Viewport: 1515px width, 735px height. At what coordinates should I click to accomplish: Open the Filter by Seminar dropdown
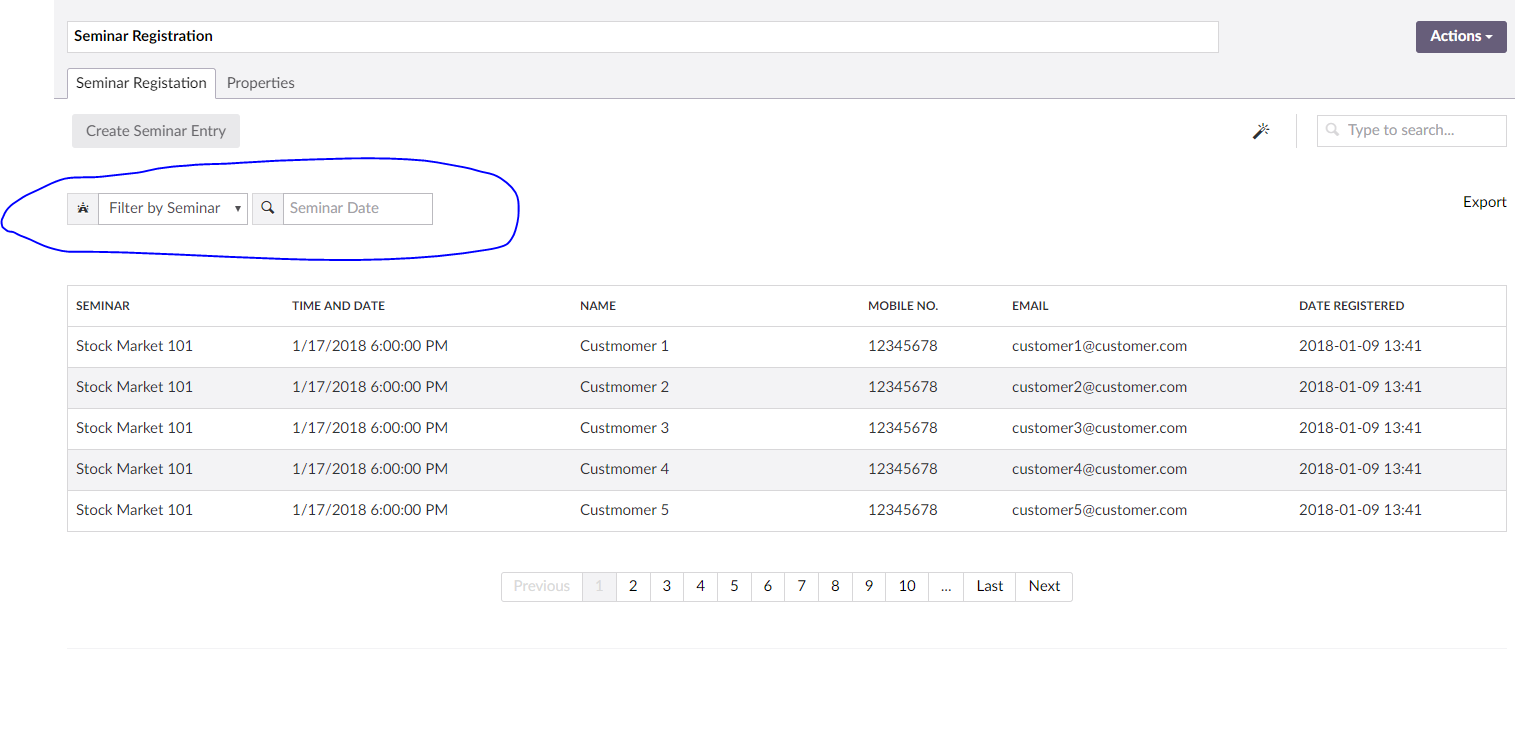173,208
